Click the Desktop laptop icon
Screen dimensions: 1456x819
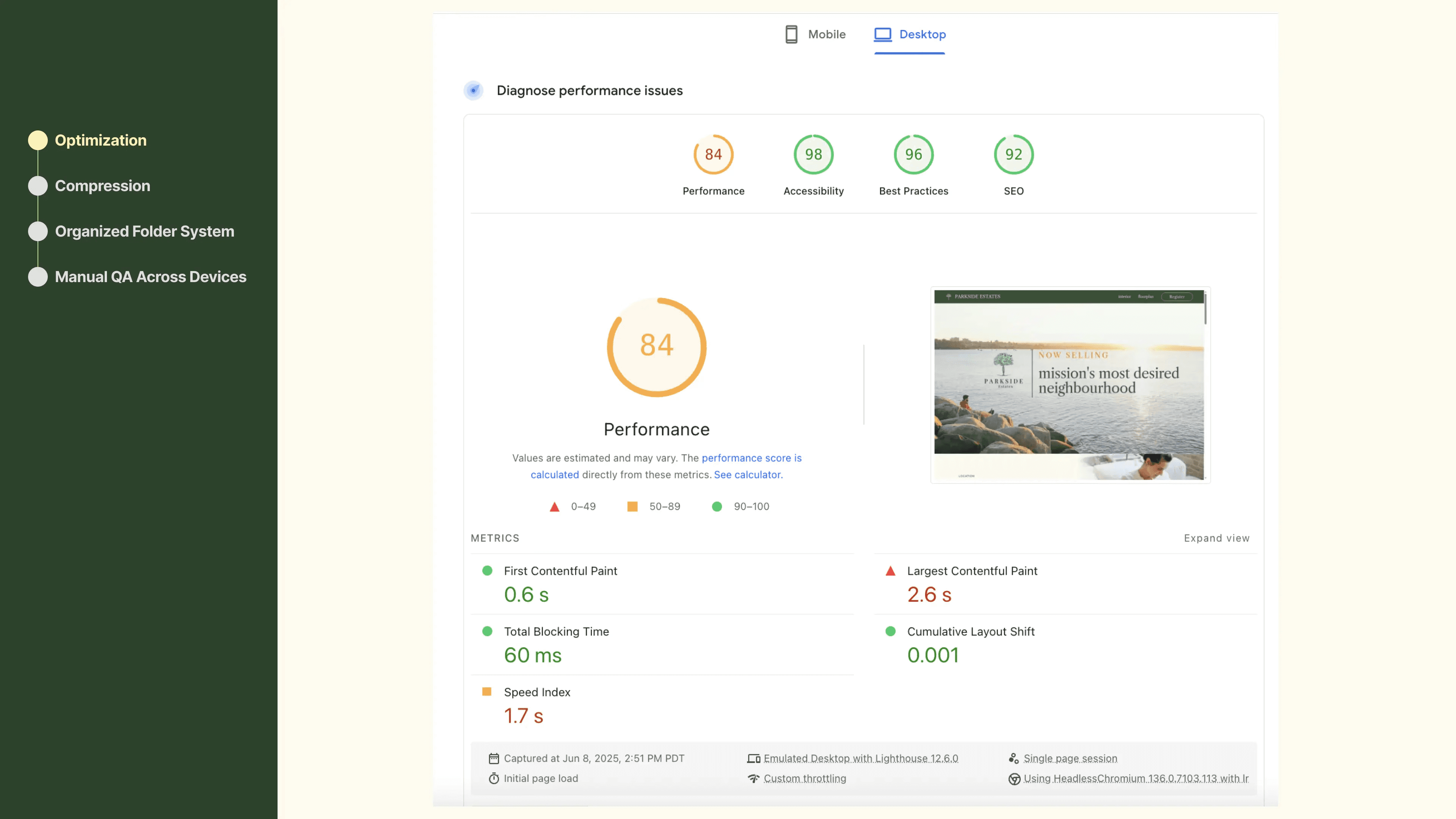pyautogui.click(x=882, y=35)
